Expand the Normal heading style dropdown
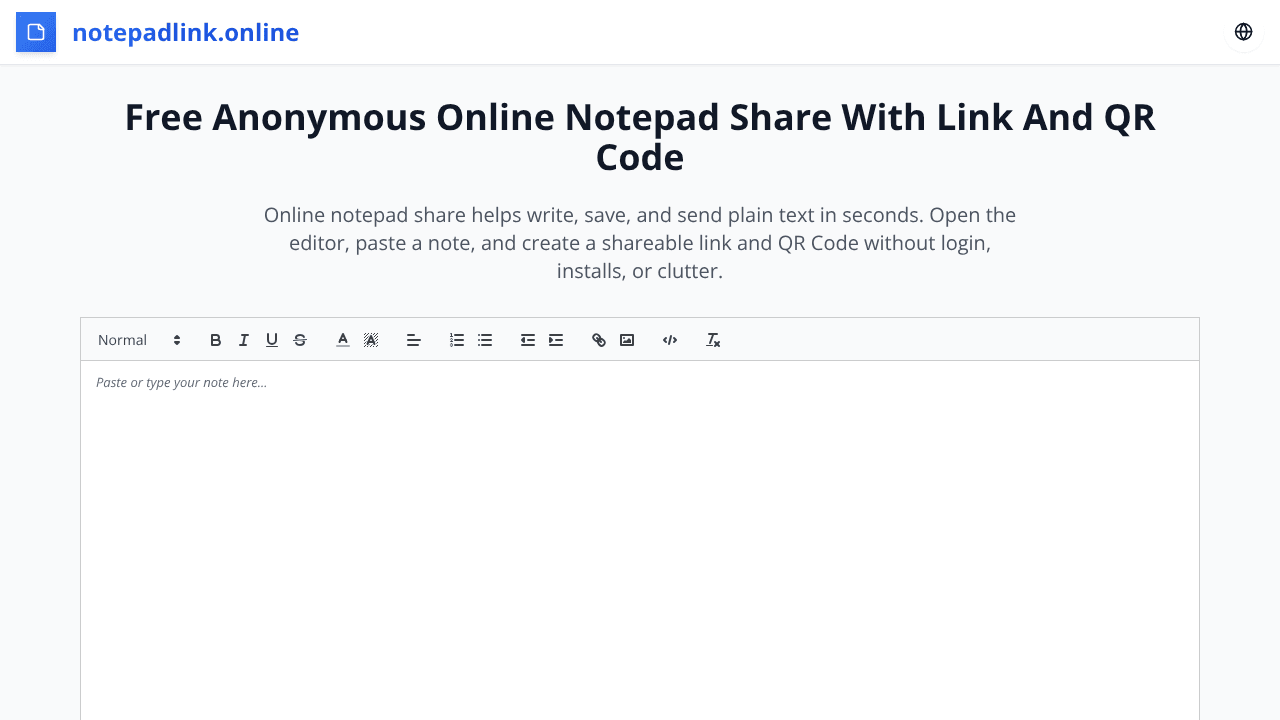 pyautogui.click(x=139, y=340)
